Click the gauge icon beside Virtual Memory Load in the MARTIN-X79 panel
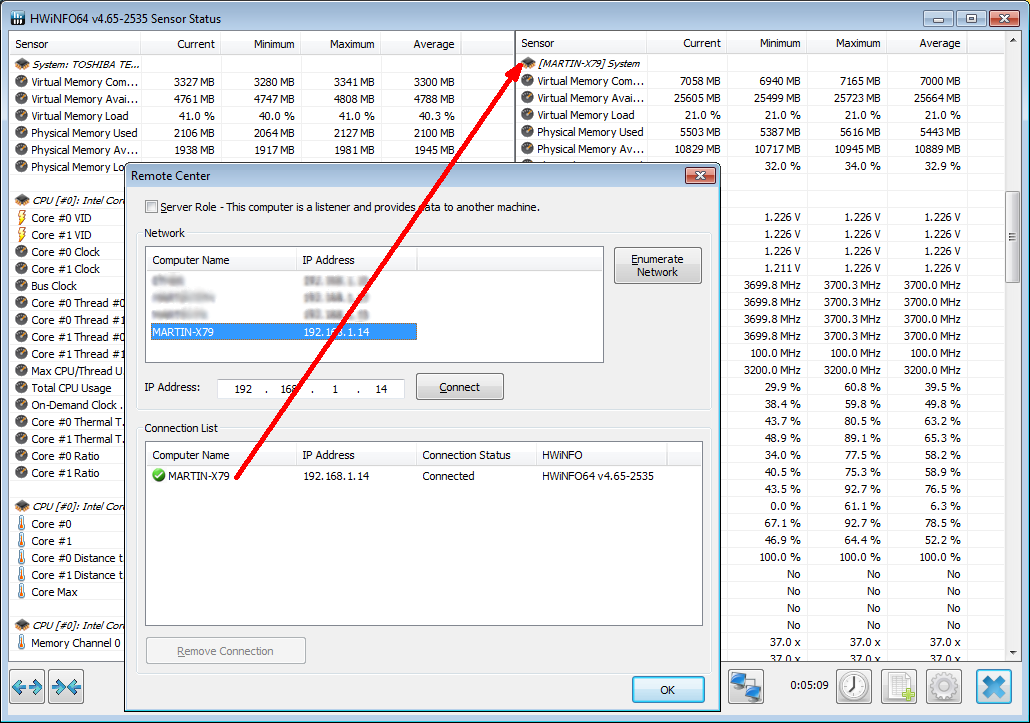This screenshot has height=723, width=1030. click(527, 115)
